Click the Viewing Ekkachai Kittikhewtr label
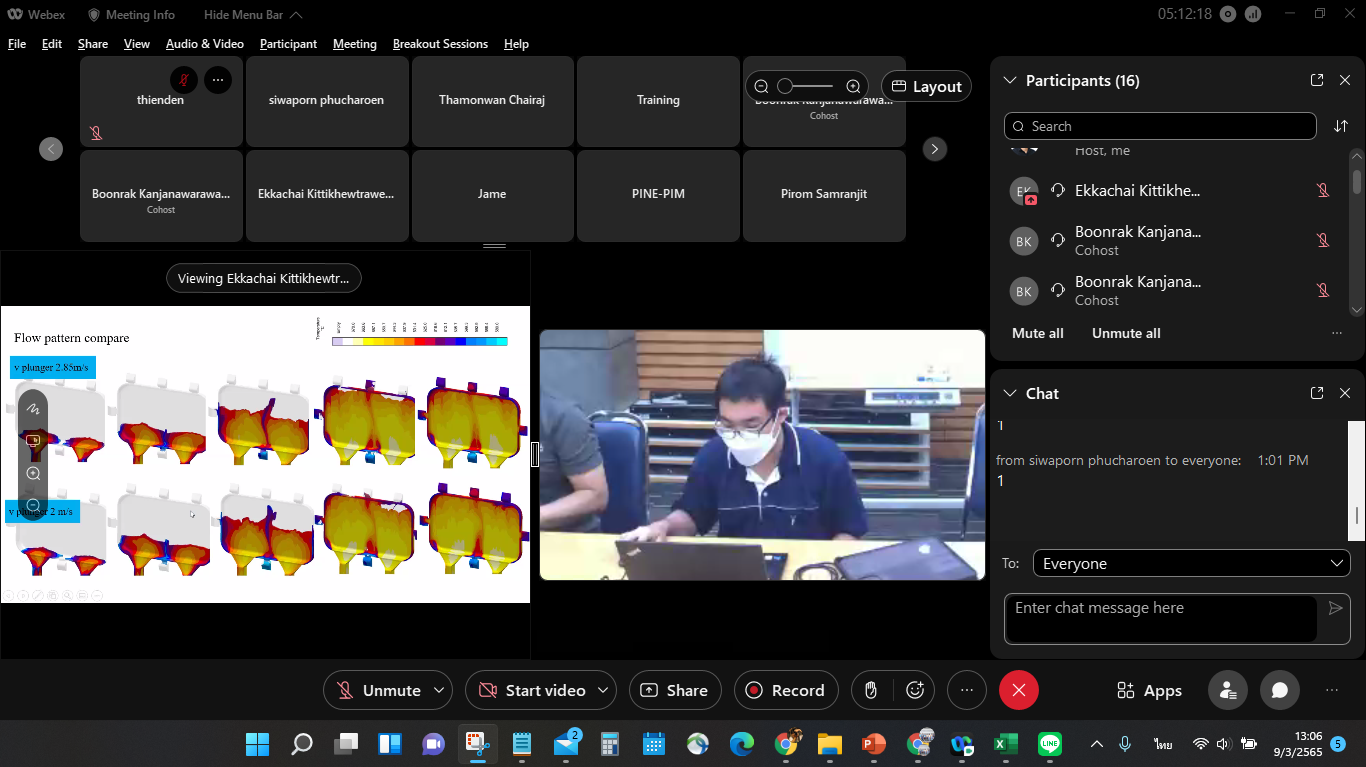 [264, 278]
